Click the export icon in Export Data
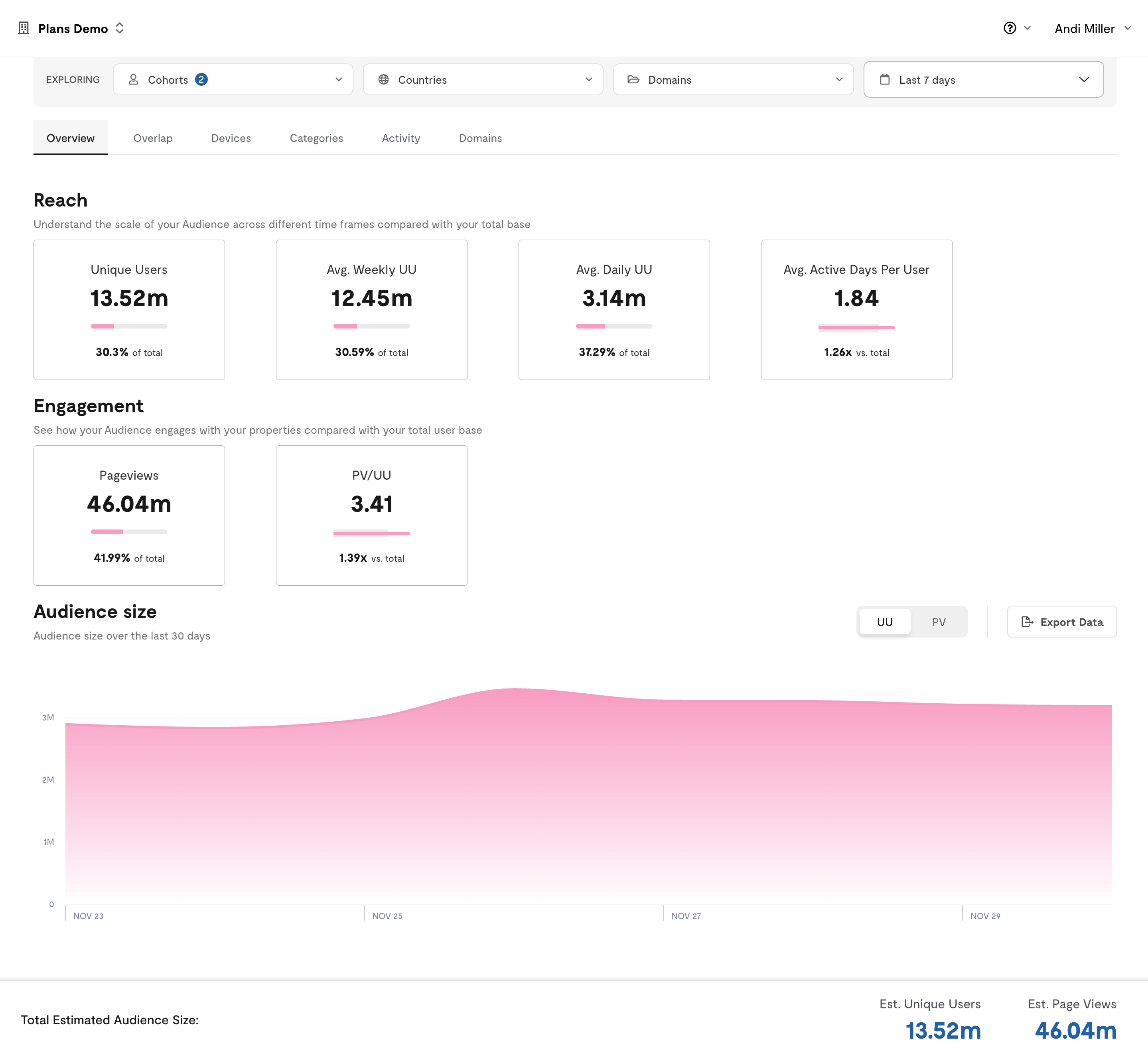The image size is (1148, 1051). click(x=1027, y=622)
